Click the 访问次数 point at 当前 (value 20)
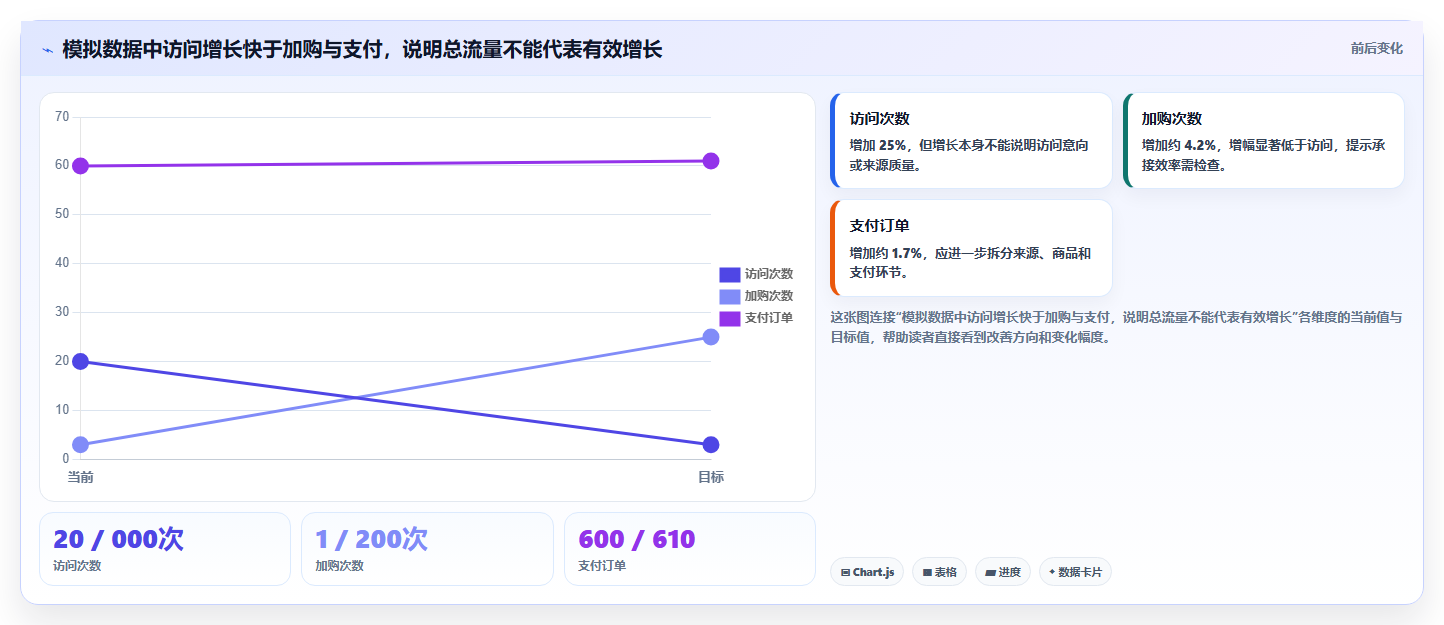 point(81,361)
